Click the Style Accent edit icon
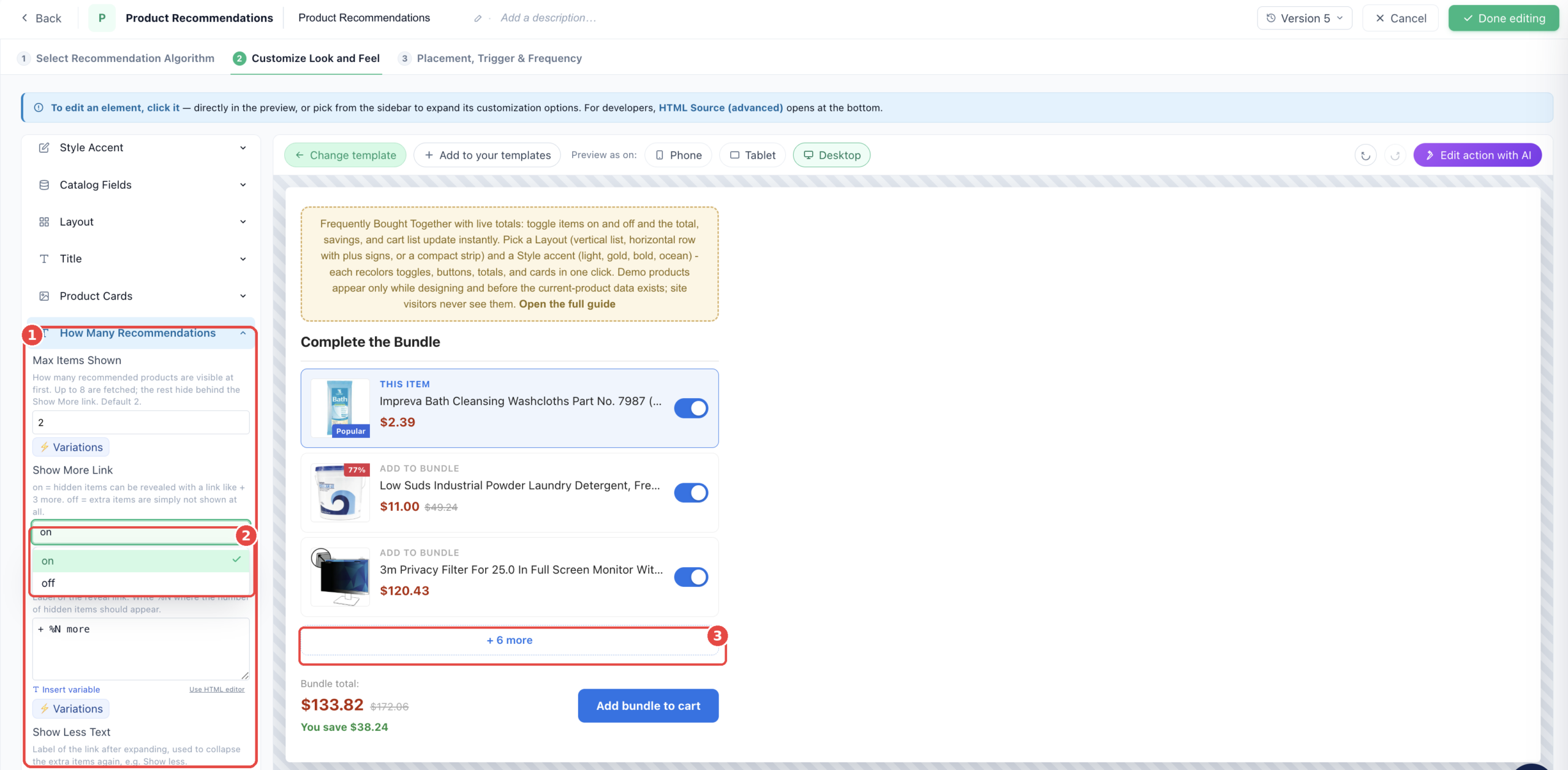The width and height of the screenshot is (1568, 770). (44, 148)
